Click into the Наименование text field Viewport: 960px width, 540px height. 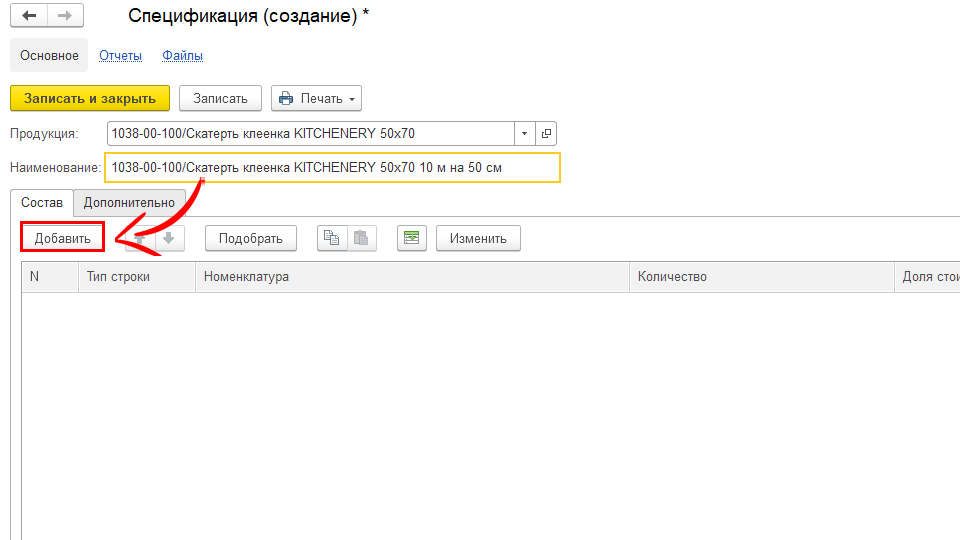332,168
